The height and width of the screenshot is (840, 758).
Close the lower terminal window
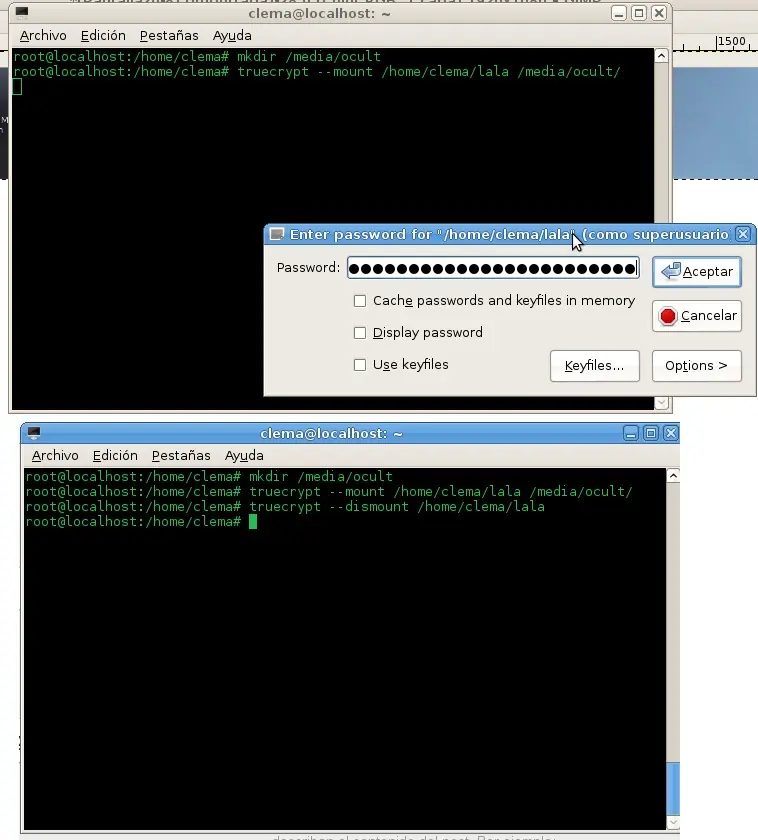[671, 433]
